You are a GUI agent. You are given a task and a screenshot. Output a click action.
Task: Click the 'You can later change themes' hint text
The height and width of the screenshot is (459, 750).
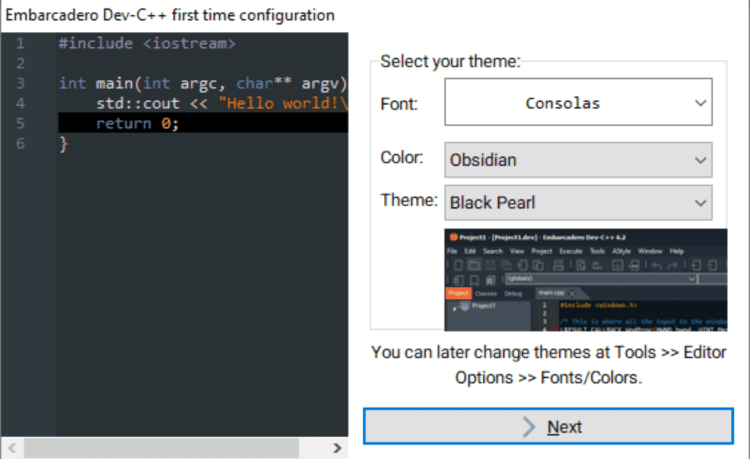[549, 365]
